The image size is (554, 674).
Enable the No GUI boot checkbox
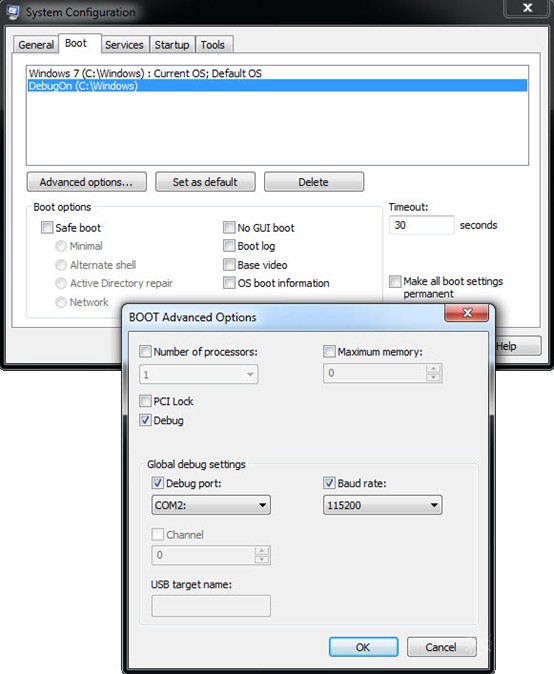(229, 227)
